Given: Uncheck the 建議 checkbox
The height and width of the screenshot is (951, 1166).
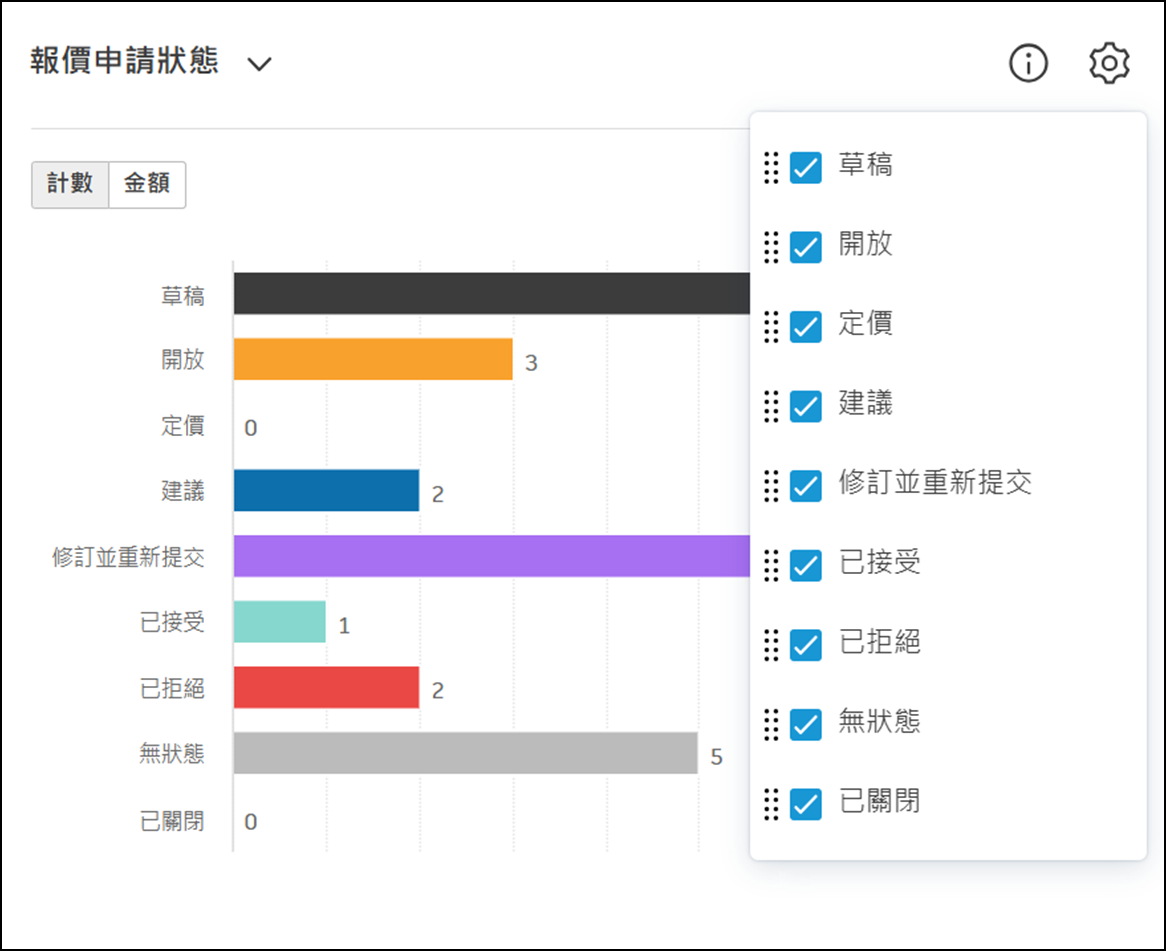Looking at the screenshot, I should (x=805, y=406).
